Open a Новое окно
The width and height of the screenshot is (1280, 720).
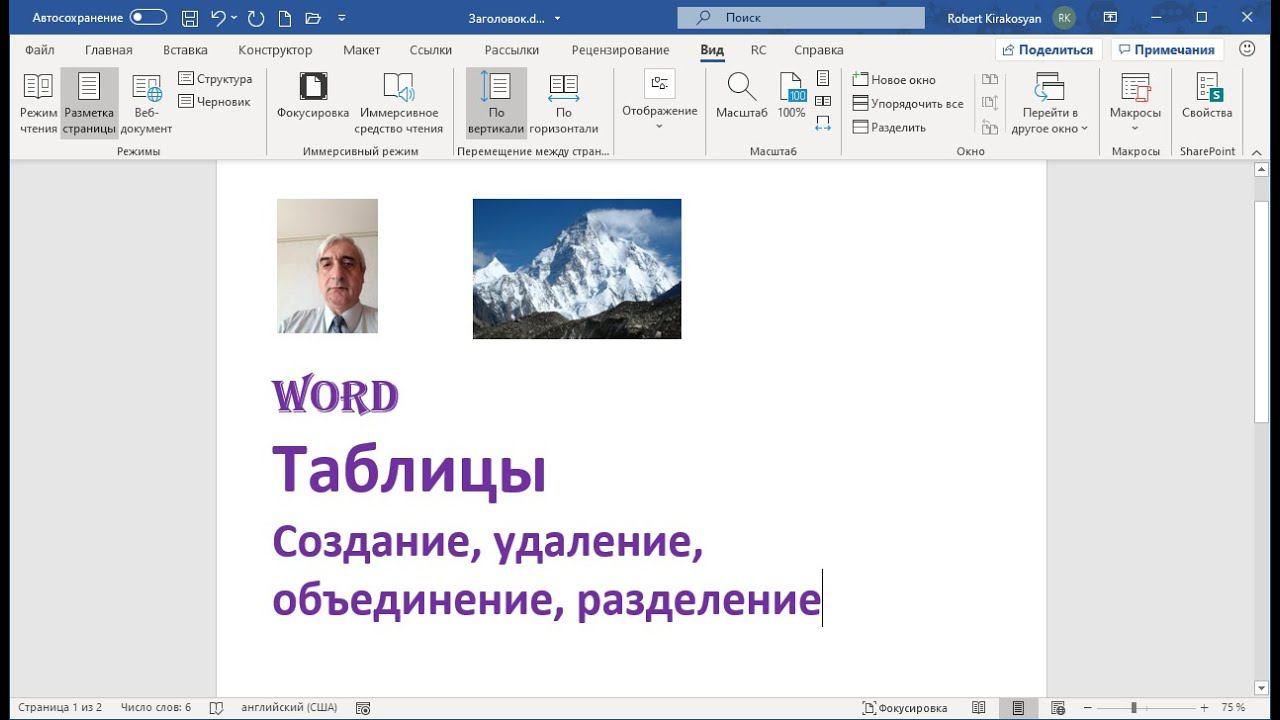pos(894,79)
